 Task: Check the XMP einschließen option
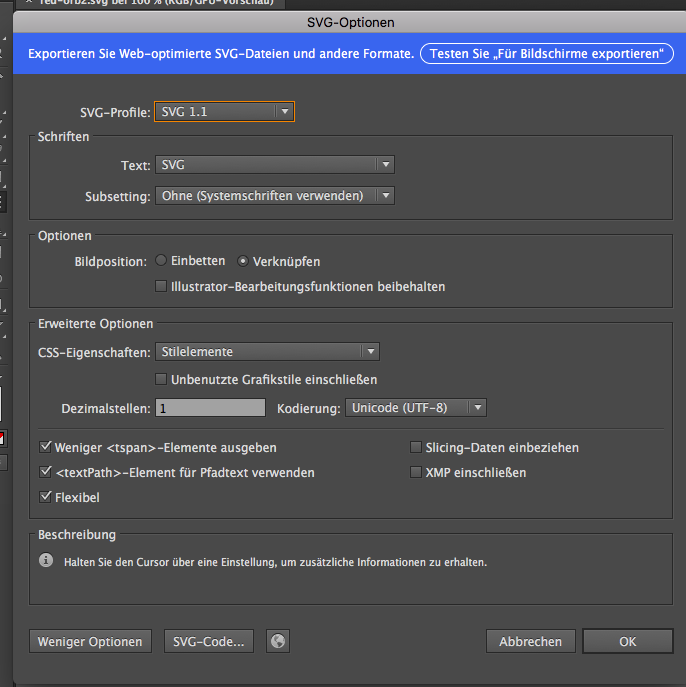tap(416, 472)
